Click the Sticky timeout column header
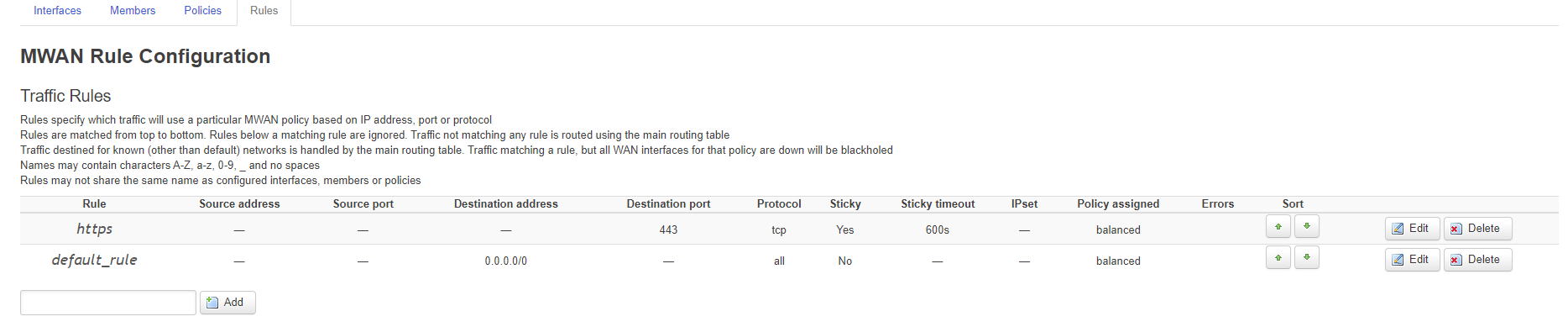 click(x=938, y=203)
